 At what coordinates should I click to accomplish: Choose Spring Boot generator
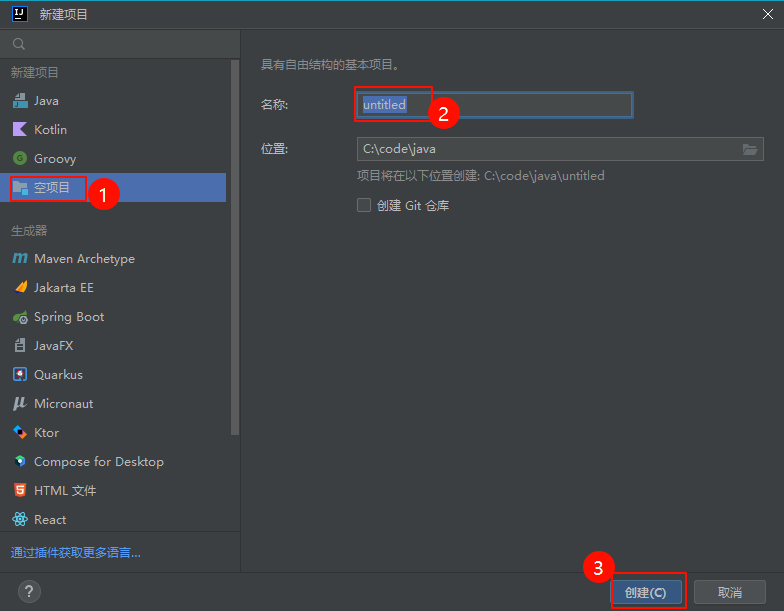point(113,317)
